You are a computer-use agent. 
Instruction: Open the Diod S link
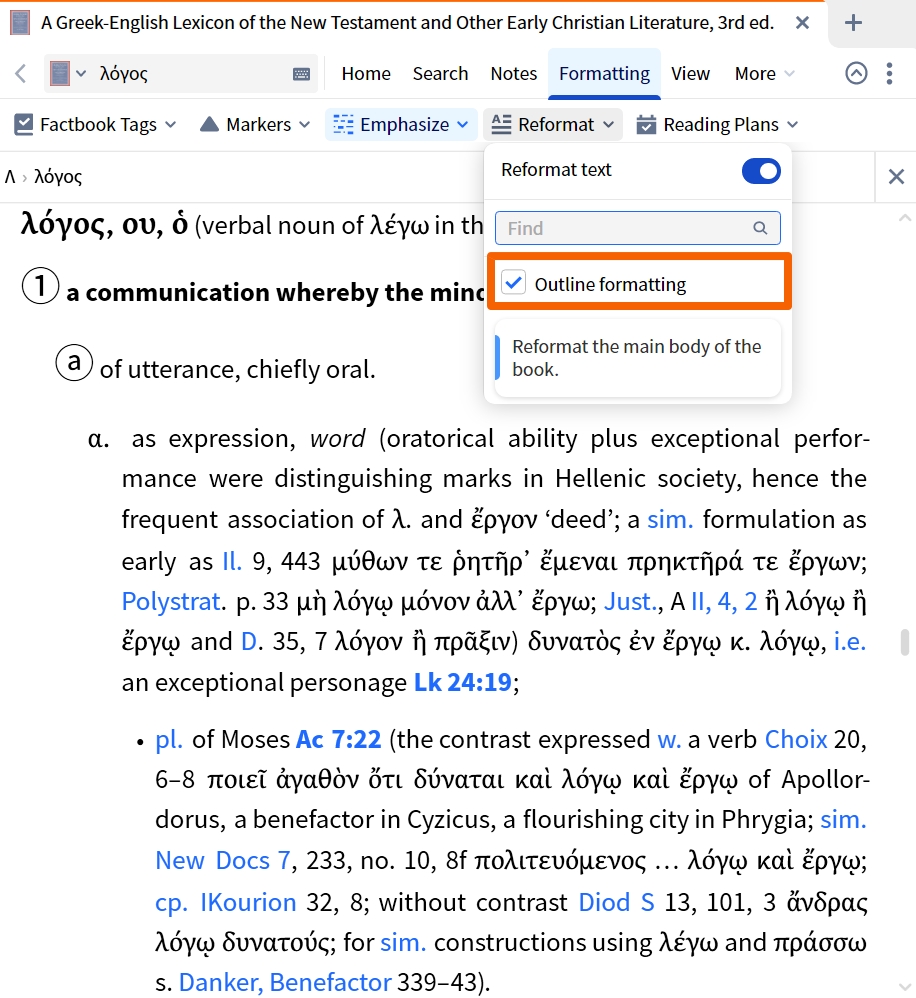click(x=616, y=903)
